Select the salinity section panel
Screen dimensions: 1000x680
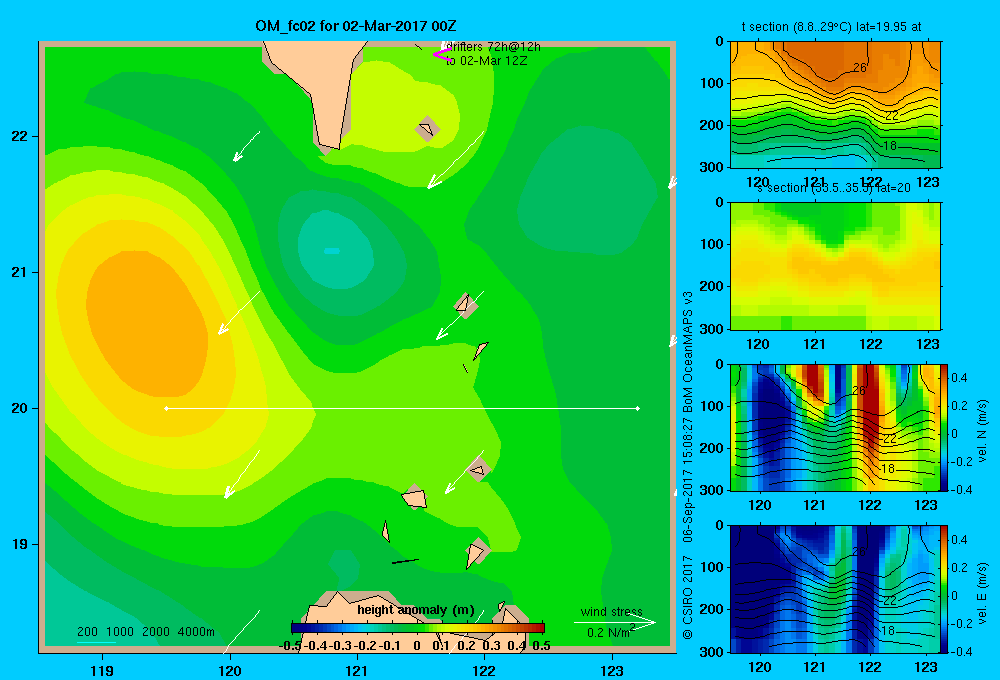coord(835,266)
